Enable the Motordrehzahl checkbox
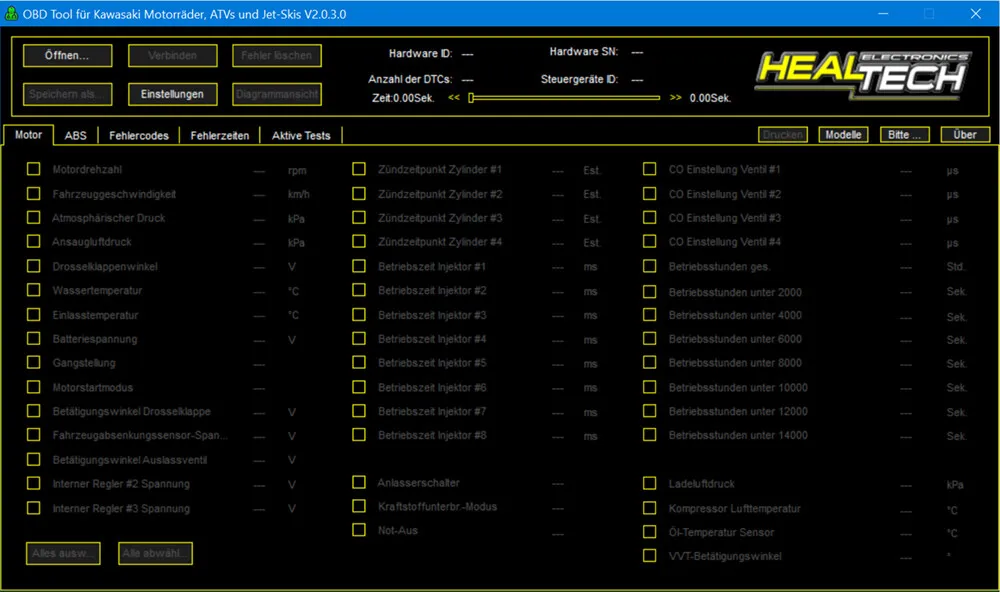 pyautogui.click(x=32, y=170)
